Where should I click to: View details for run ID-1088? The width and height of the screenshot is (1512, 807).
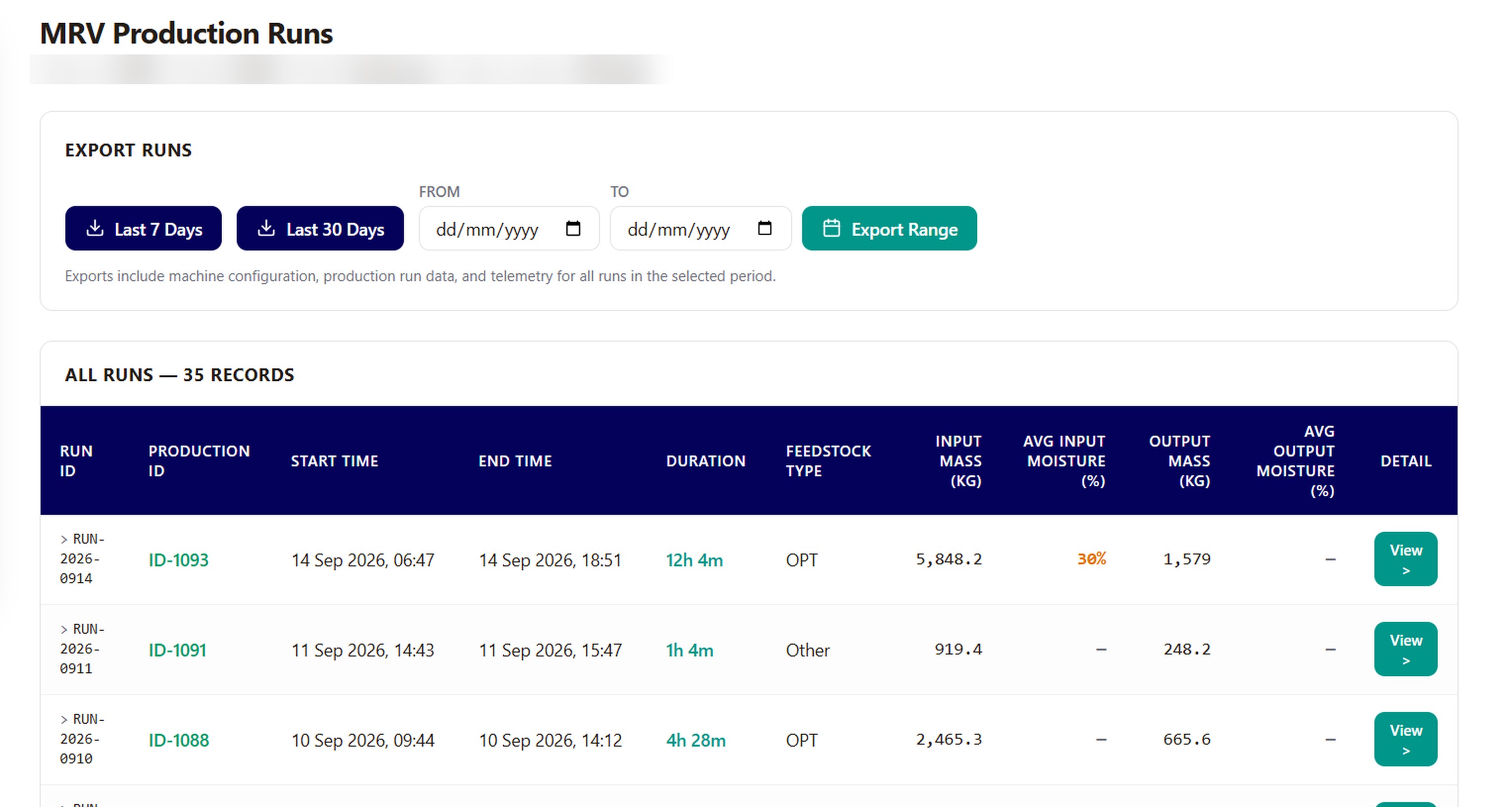click(x=1405, y=740)
